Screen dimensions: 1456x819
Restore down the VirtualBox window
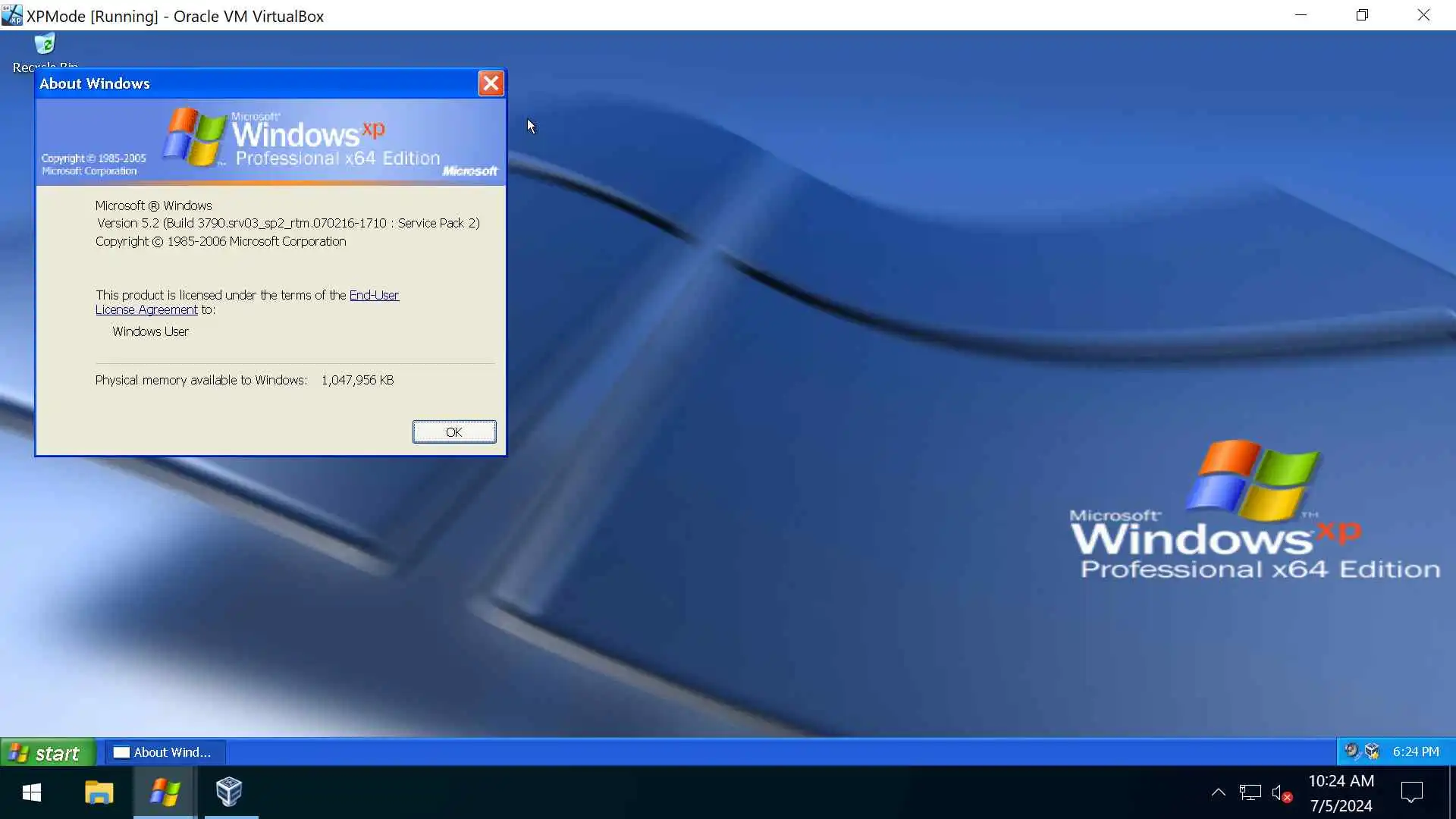pyautogui.click(x=1362, y=15)
